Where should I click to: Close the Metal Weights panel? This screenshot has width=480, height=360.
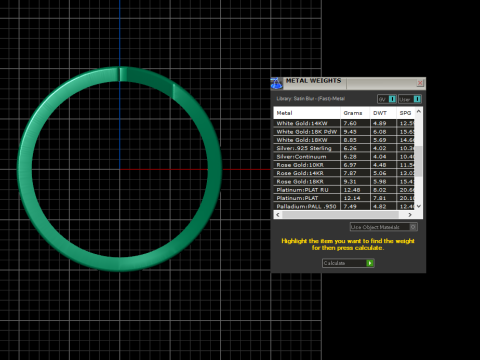[x=420, y=82]
